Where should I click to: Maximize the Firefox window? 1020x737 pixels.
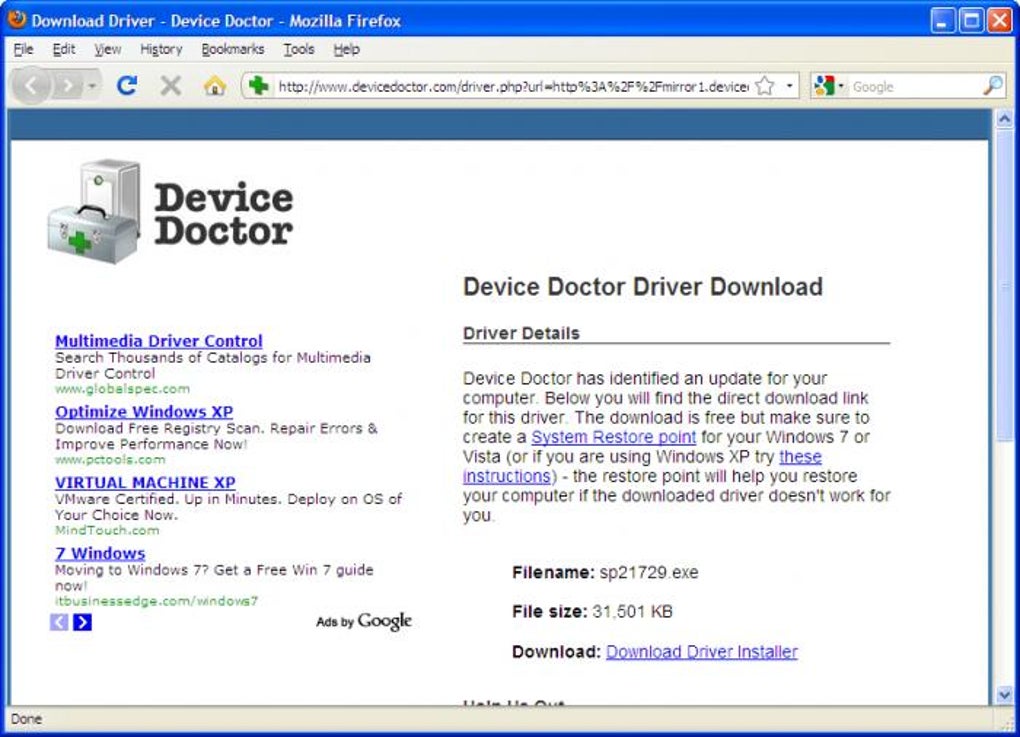tap(971, 20)
